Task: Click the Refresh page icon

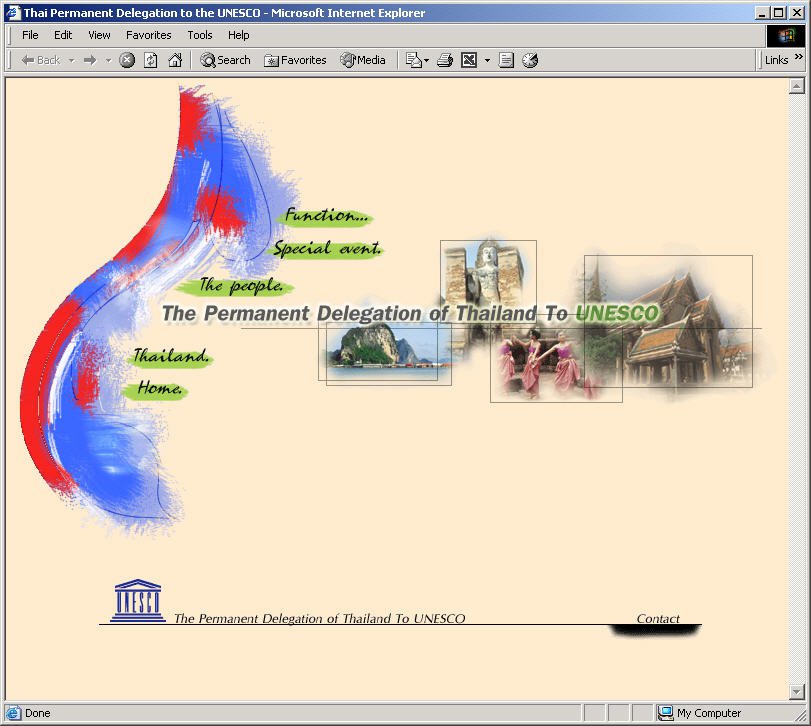Action: pos(151,60)
